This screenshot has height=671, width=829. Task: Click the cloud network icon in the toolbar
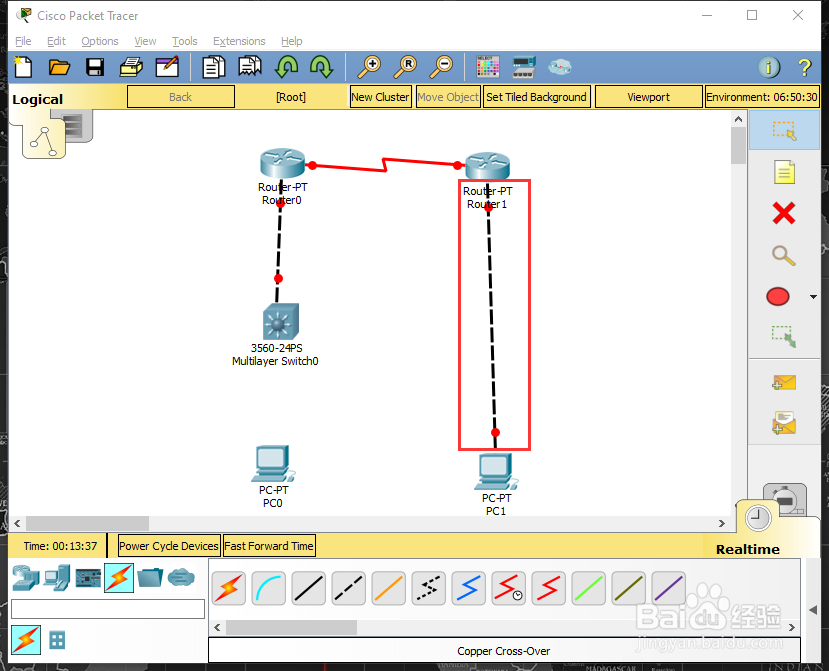pyautogui.click(x=560, y=67)
